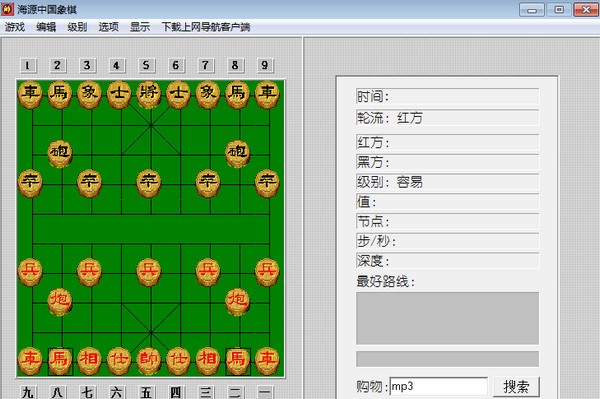Open the 显示 menu
Screen dimensions: 600x399
(x=140, y=27)
